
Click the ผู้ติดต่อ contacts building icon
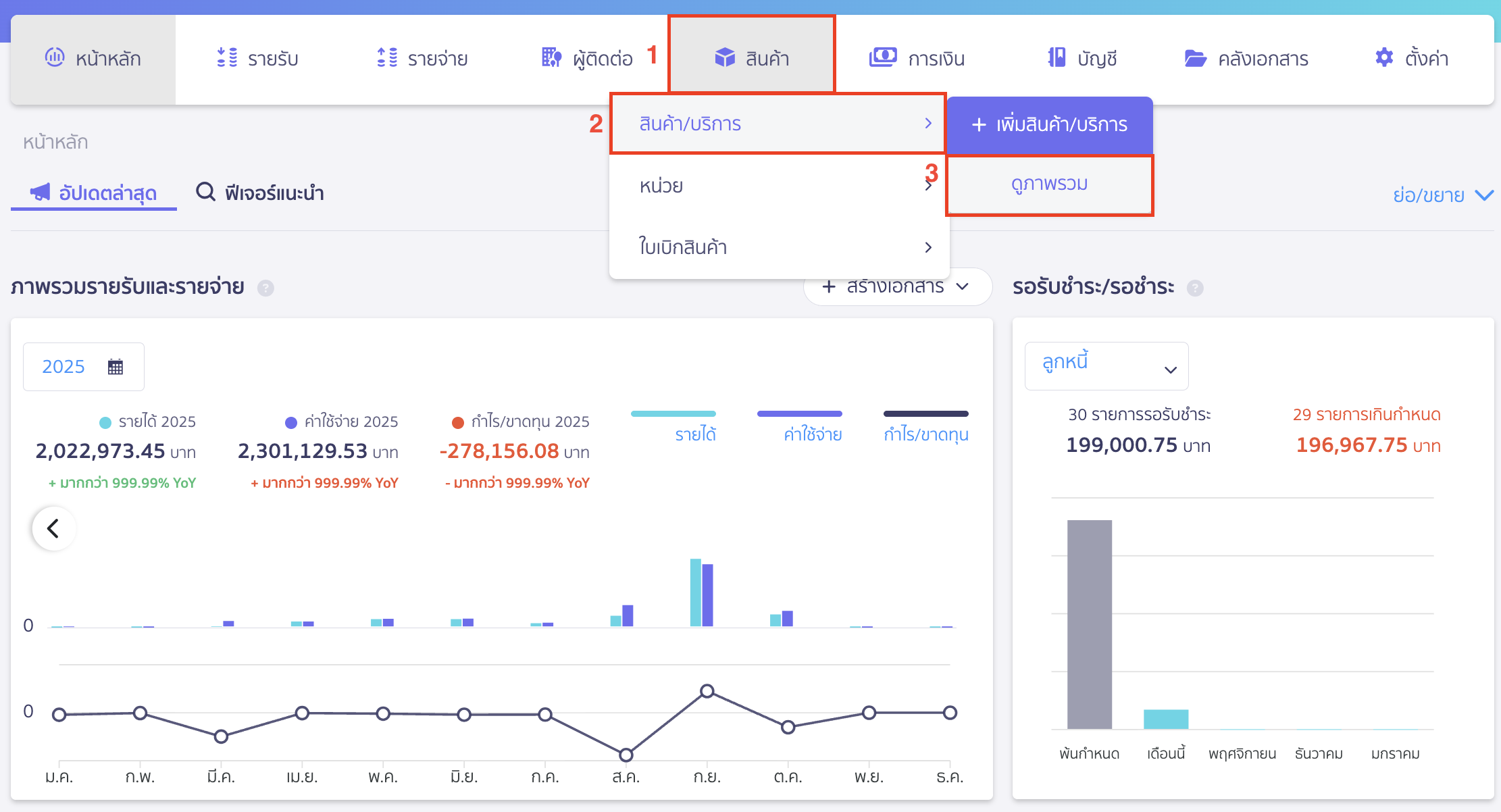pos(551,58)
